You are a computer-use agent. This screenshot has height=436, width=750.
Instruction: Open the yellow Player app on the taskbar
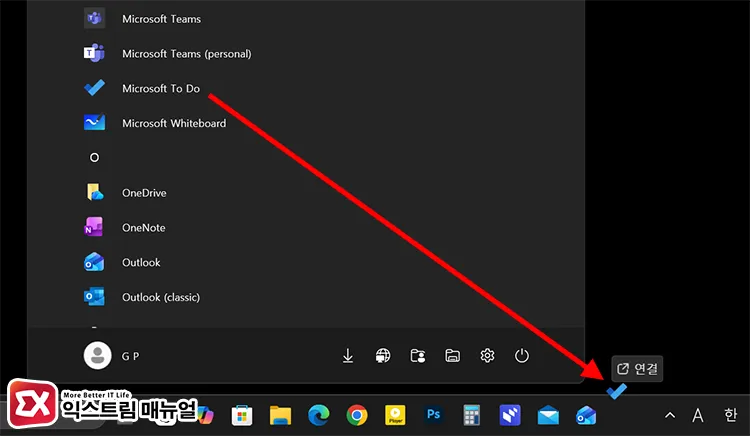395,415
